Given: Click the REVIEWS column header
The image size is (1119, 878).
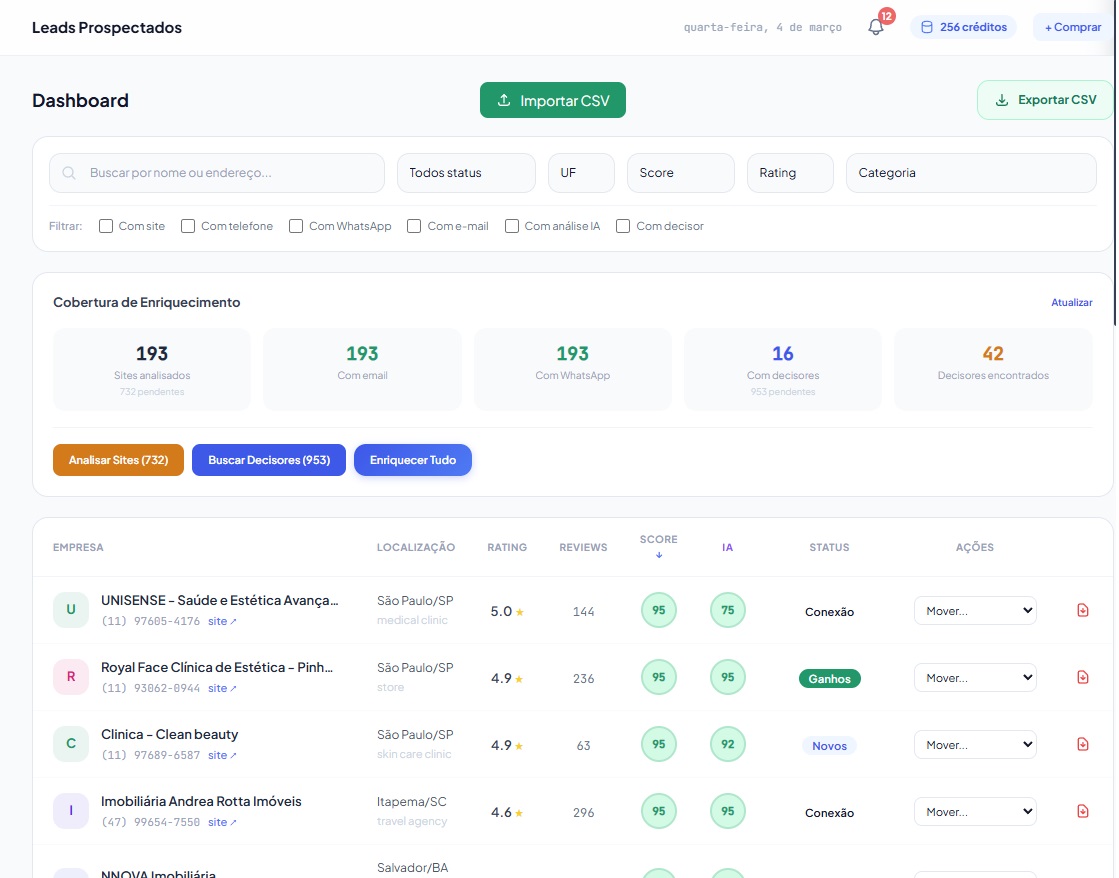Looking at the screenshot, I should (x=583, y=547).
